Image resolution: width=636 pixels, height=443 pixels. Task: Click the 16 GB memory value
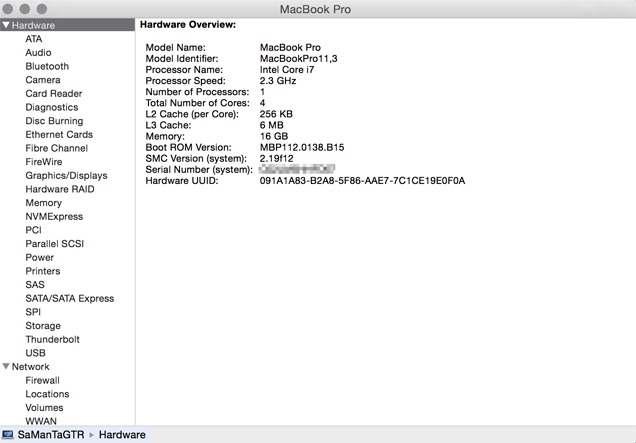click(x=274, y=136)
